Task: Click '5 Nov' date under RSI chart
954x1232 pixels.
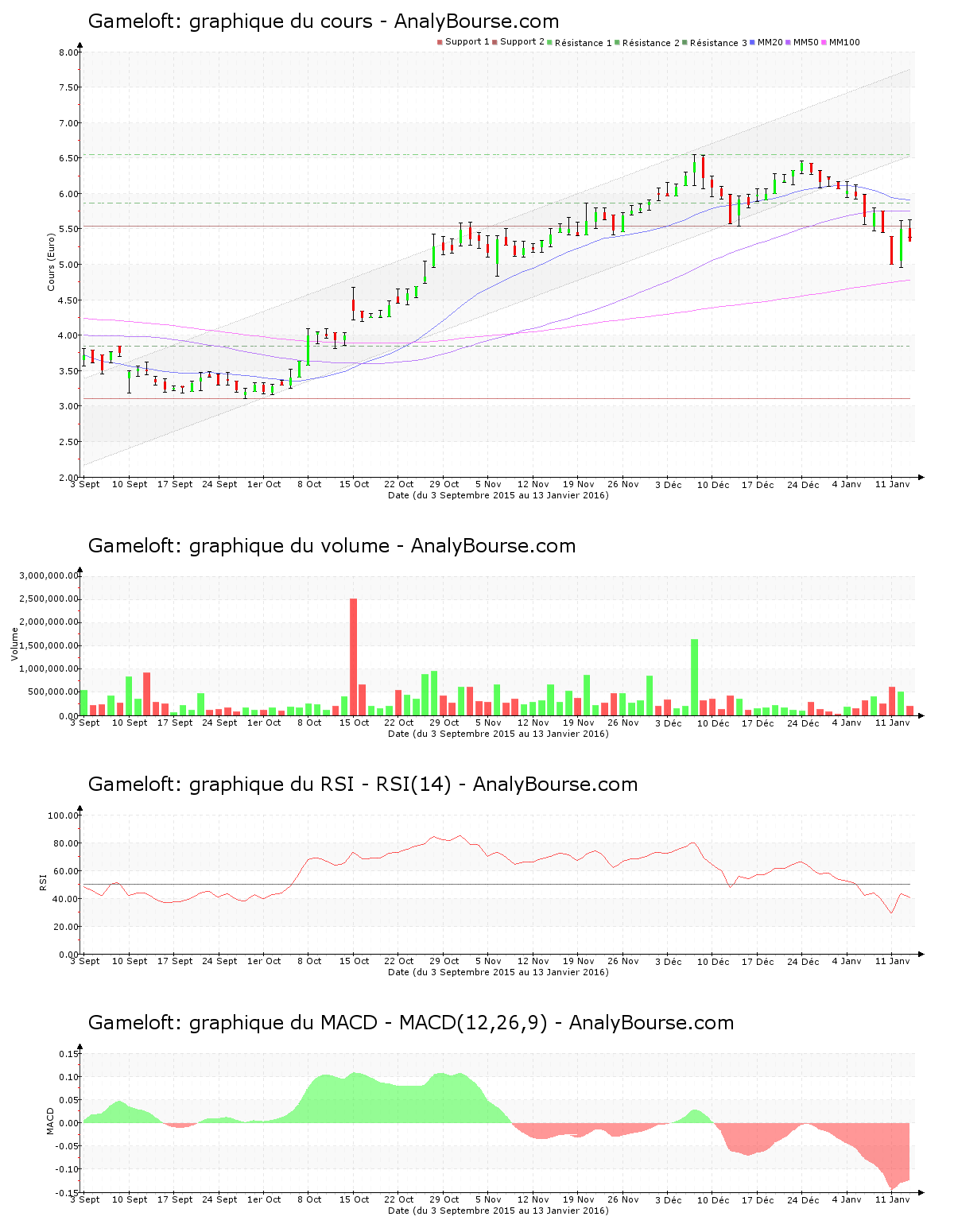Action: tap(489, 961)
